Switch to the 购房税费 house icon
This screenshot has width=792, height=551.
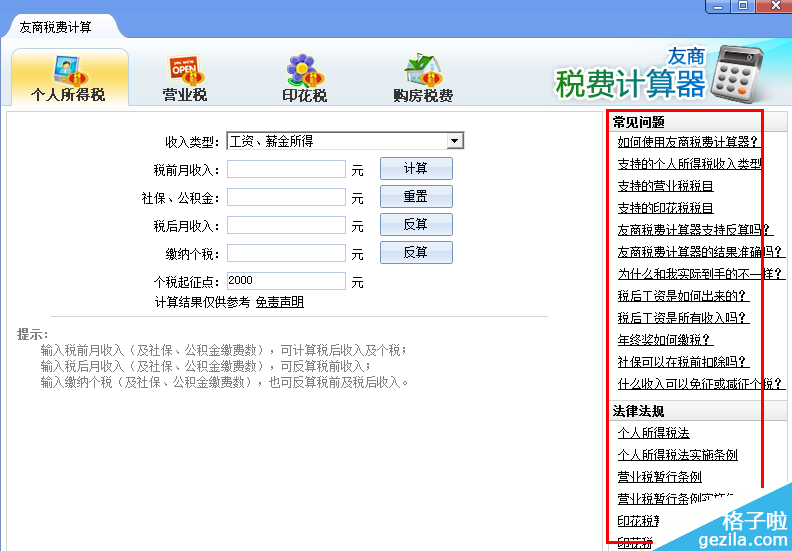pos(422,70)
